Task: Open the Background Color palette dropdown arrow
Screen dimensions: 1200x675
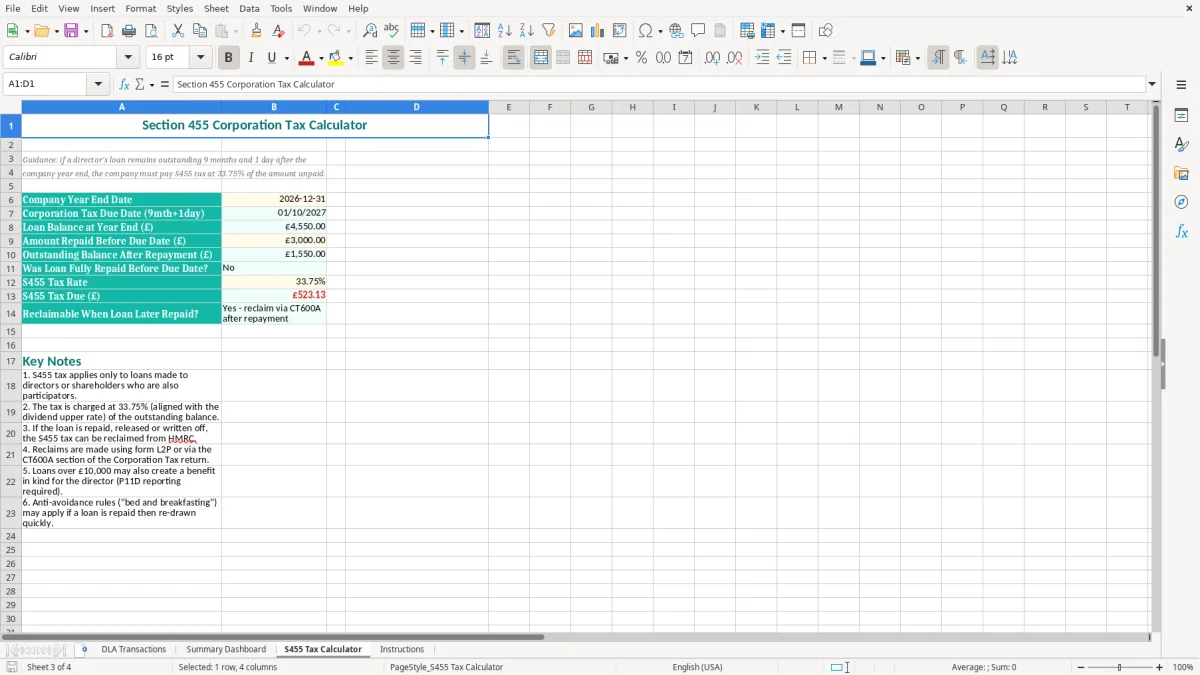Action: click(x=350, y=58)
